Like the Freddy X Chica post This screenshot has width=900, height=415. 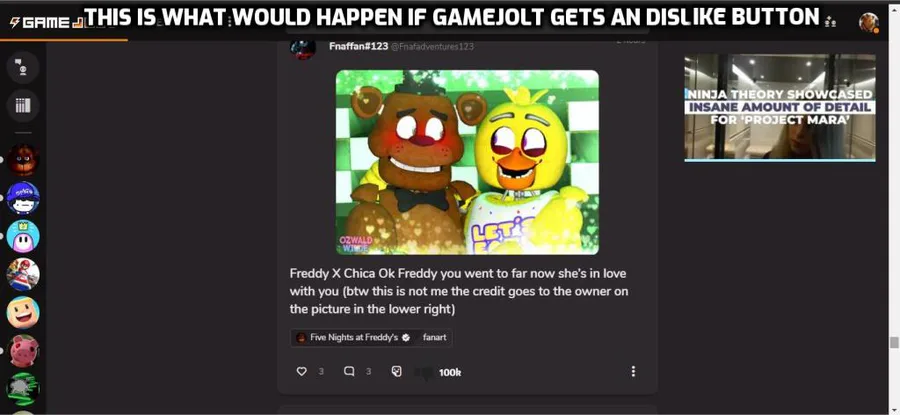pyautogui.click(x=301, y=371)
